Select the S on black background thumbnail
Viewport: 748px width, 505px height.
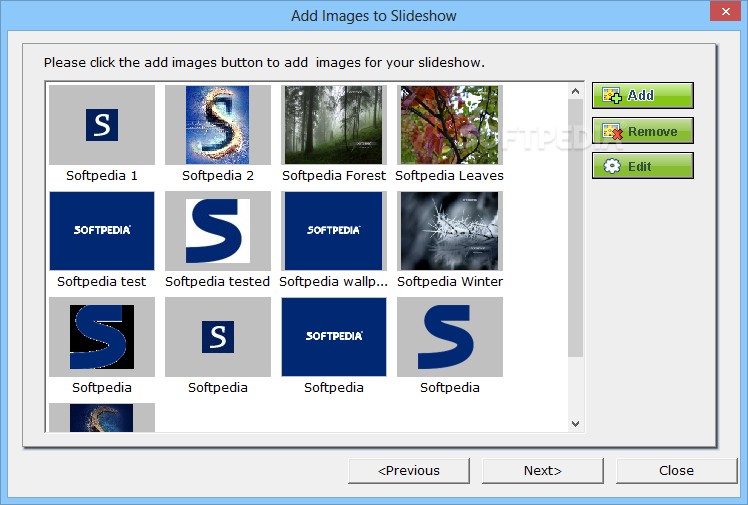[102, 337]
